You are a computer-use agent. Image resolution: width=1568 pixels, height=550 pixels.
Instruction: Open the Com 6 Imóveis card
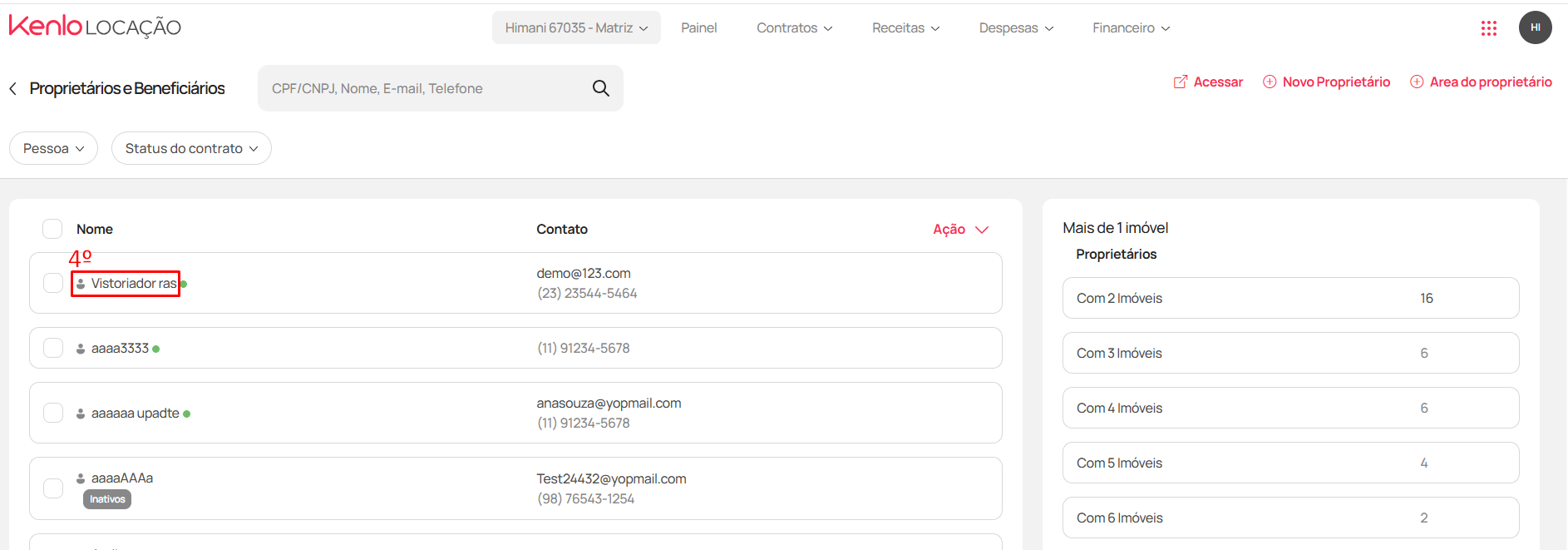click(1290, 518)
